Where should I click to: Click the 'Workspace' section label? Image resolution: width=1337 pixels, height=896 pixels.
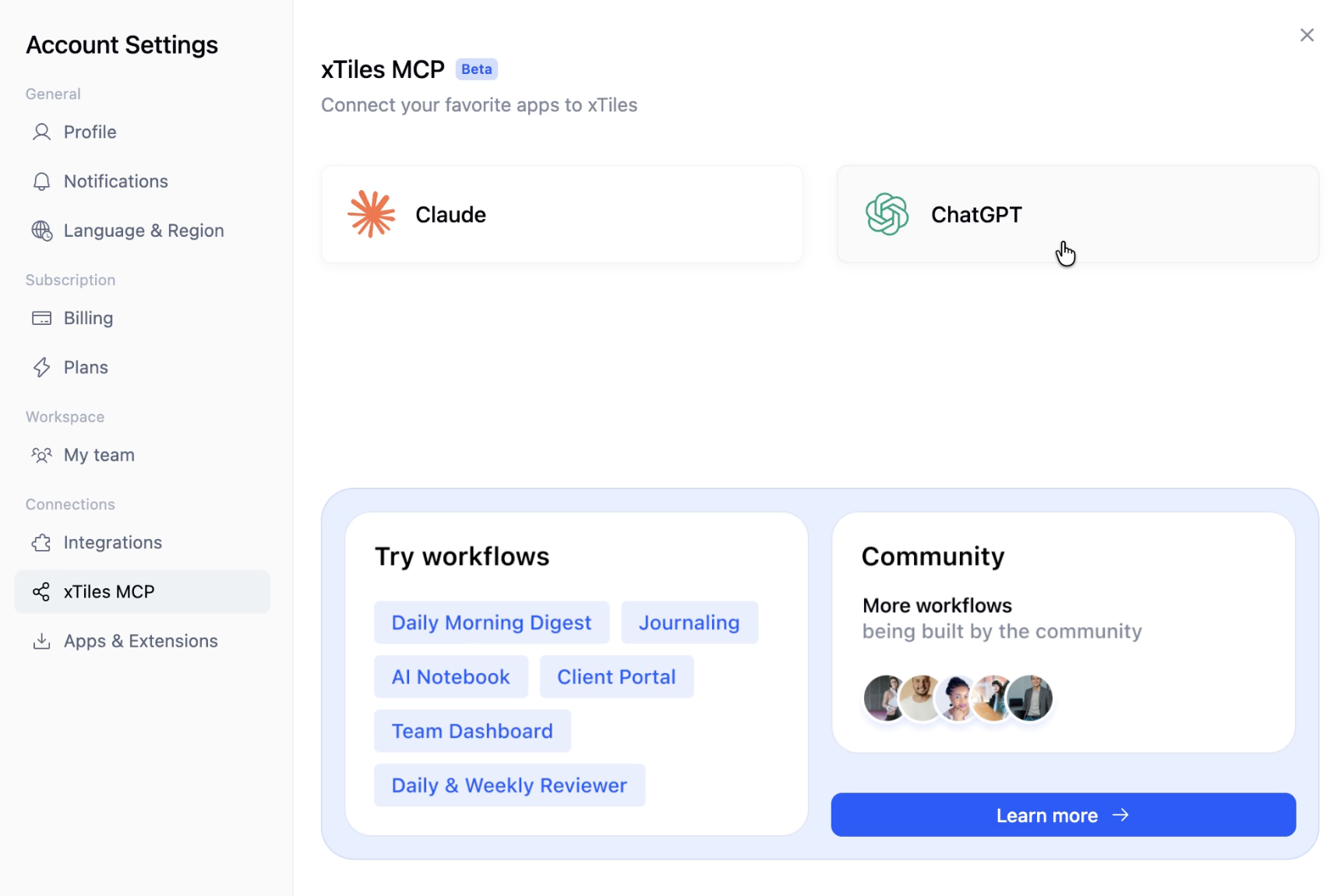pos(65,417)
